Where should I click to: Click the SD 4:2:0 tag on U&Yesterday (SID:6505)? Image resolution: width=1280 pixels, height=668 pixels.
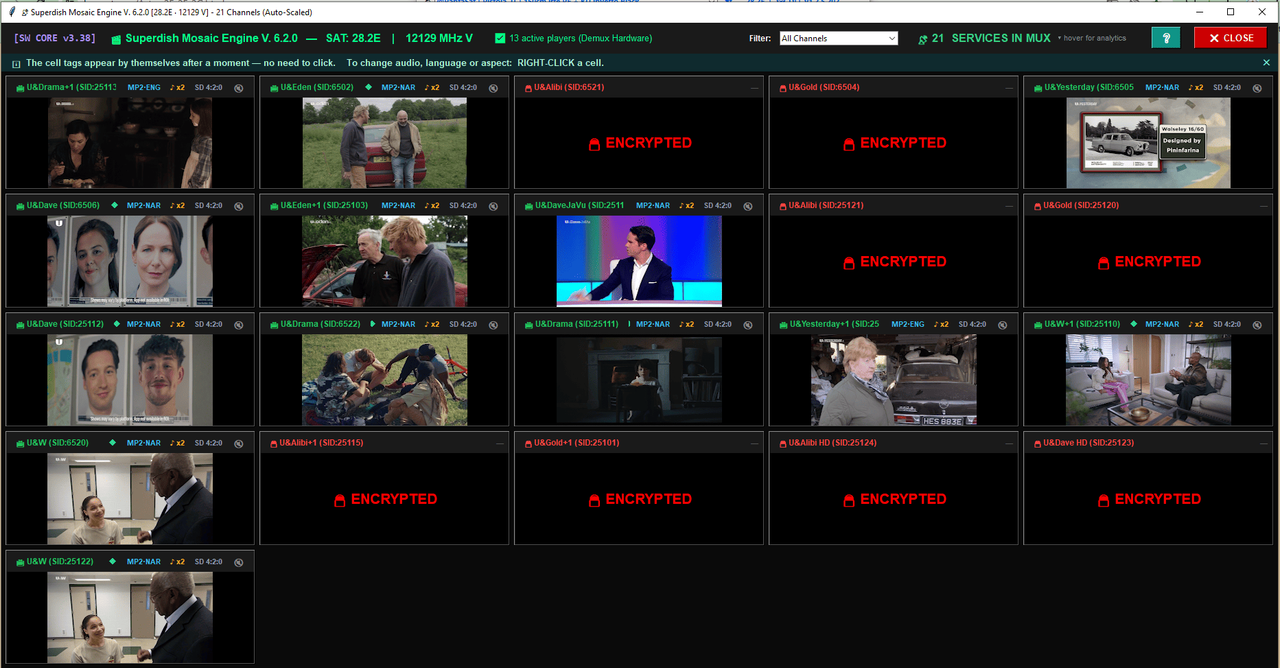pos(1225,88)
